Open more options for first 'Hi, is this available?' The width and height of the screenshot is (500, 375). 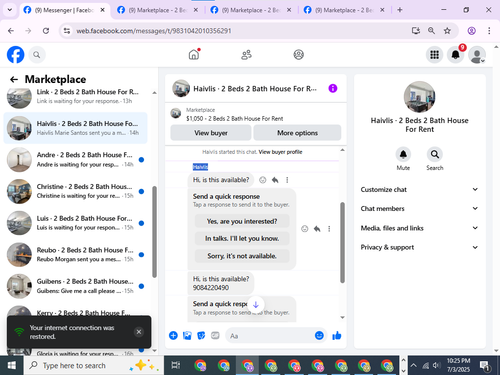tap(287, 180)
